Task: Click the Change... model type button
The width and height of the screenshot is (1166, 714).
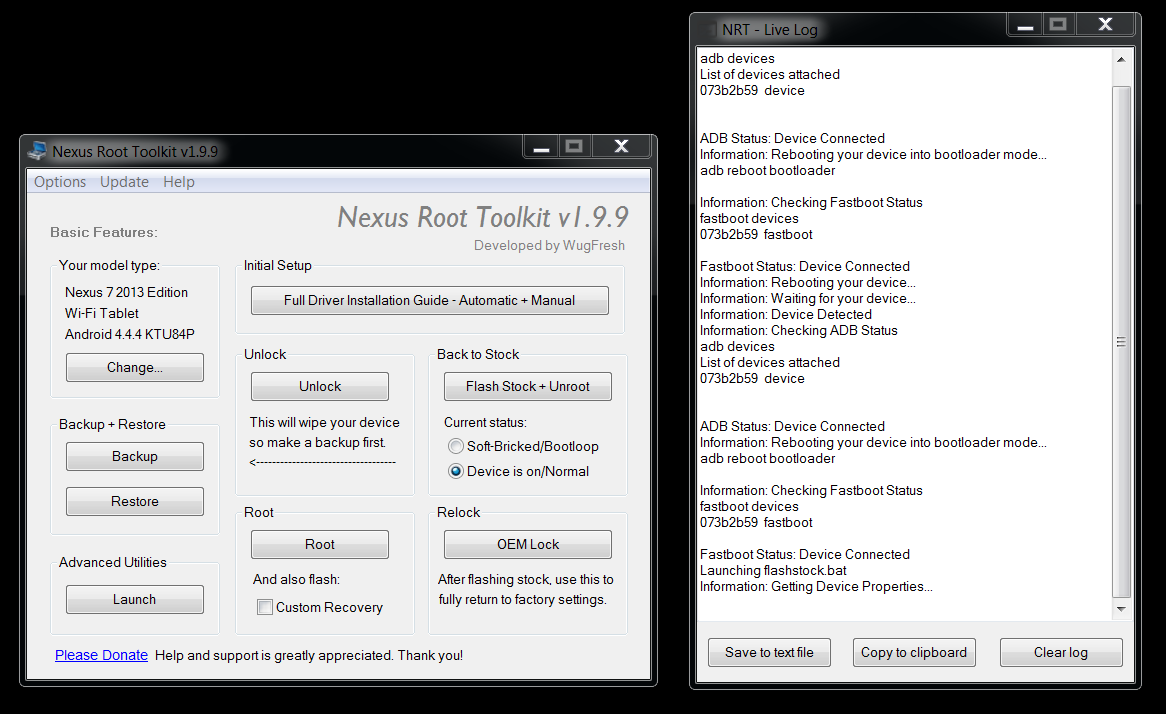Action: coord(135,367)
